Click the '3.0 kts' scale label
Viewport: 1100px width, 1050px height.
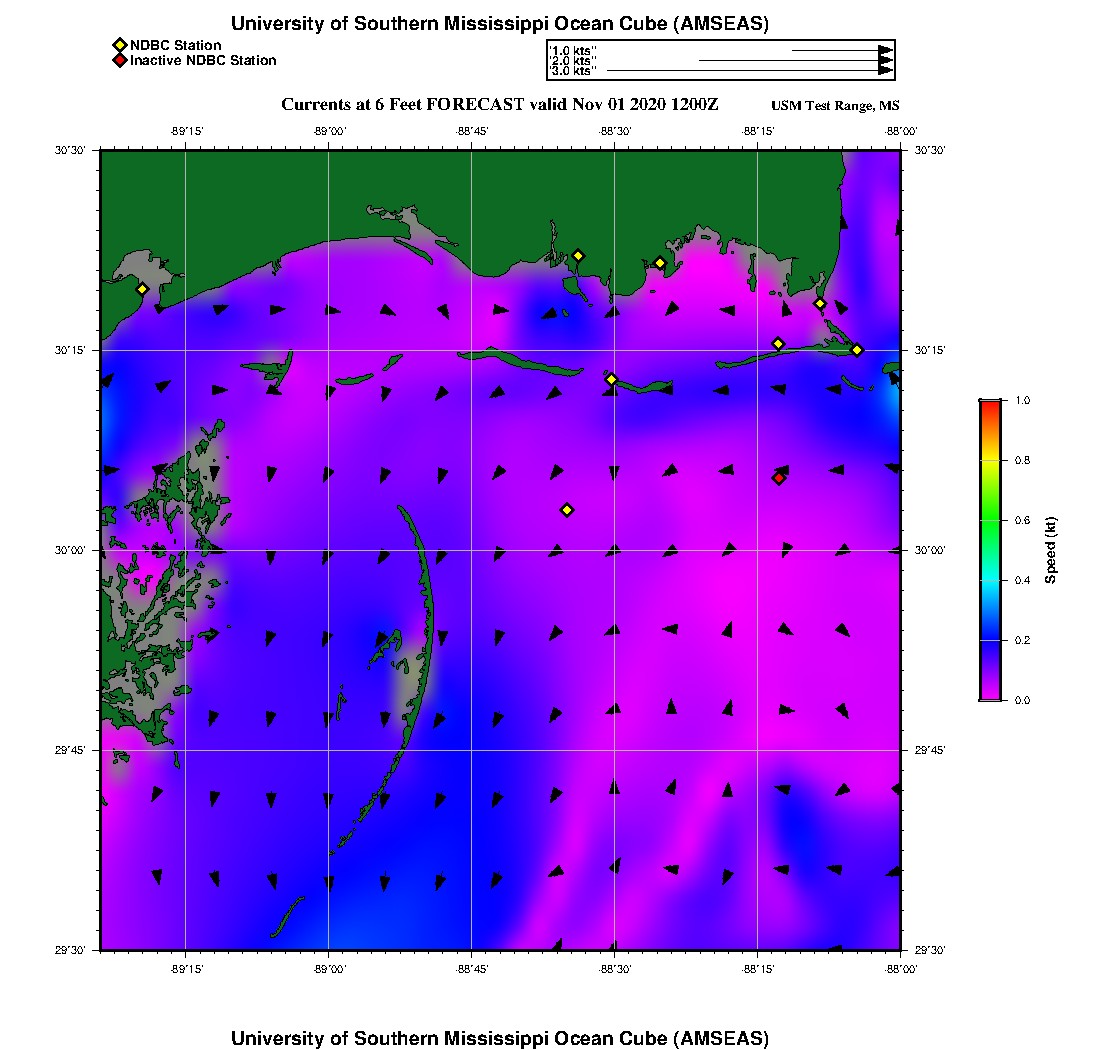click(573, 71)
